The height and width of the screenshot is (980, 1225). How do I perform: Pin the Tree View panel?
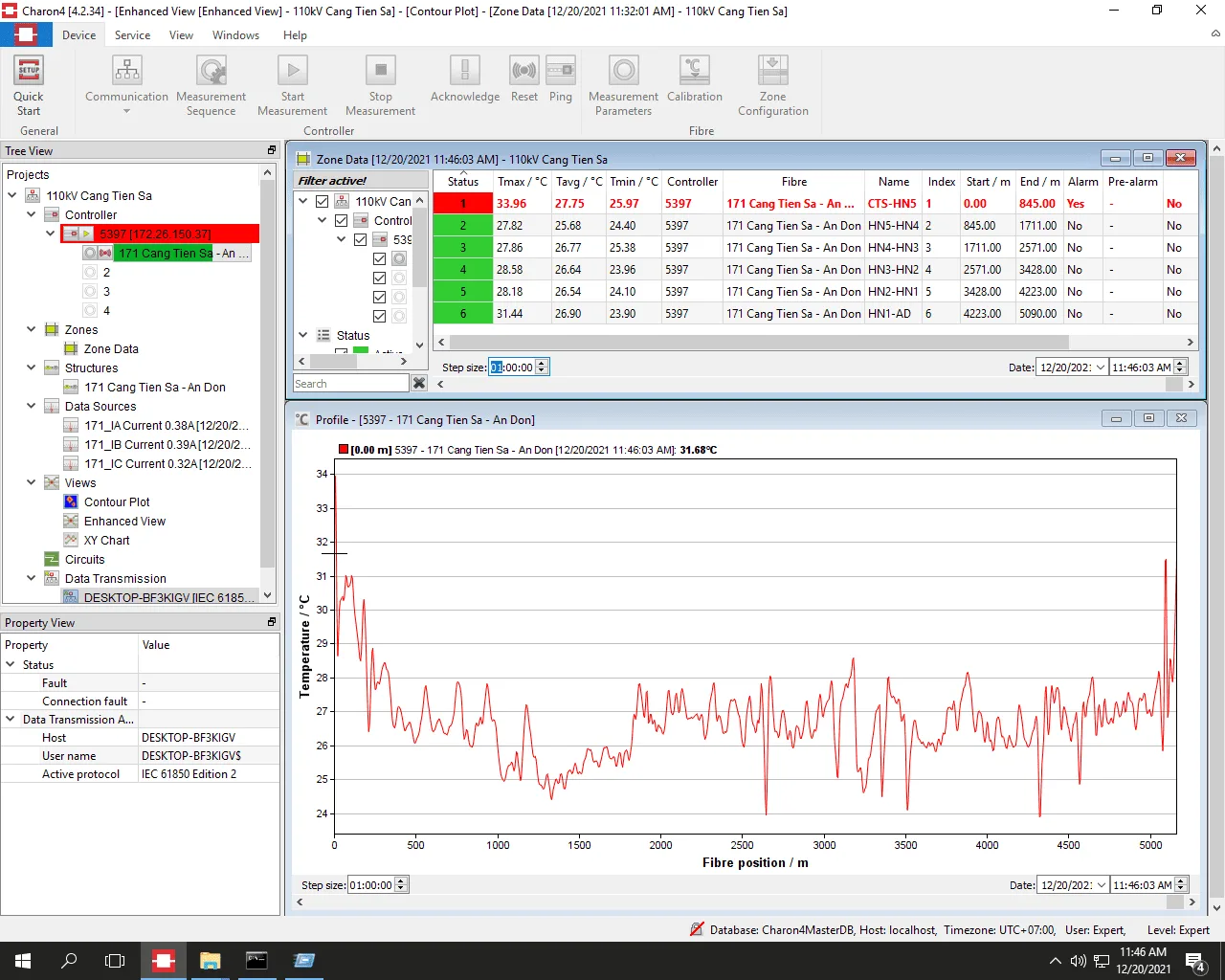coord(272,150)
